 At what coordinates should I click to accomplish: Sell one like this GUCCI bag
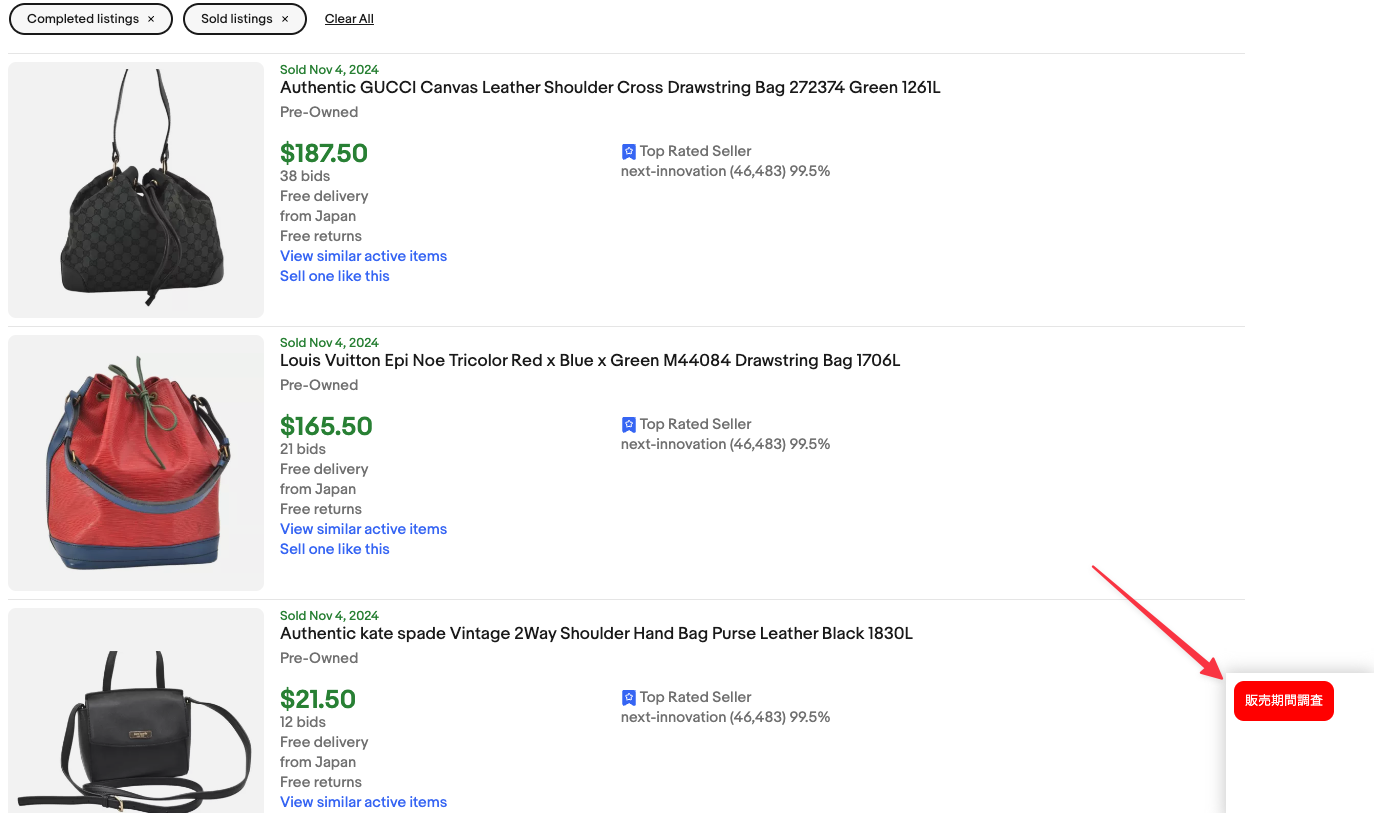pos(334,276)
